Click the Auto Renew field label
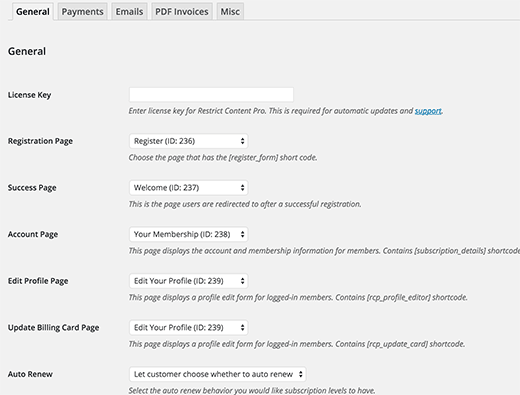520x395 pixels. [30, 374]
